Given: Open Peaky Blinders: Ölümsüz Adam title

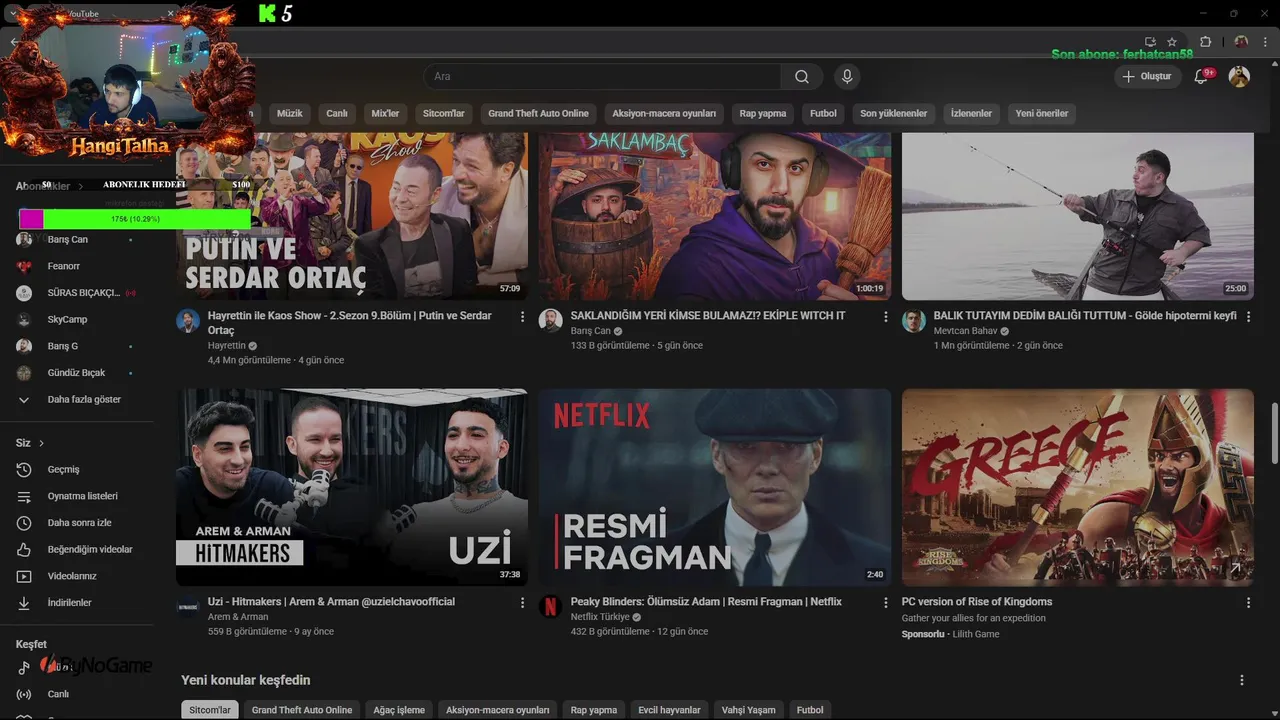Looking at the screenshot, I should [706, 602].
